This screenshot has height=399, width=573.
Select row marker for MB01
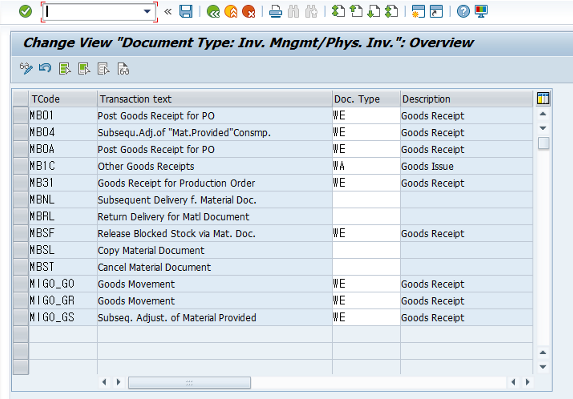(x=21, y=115)
